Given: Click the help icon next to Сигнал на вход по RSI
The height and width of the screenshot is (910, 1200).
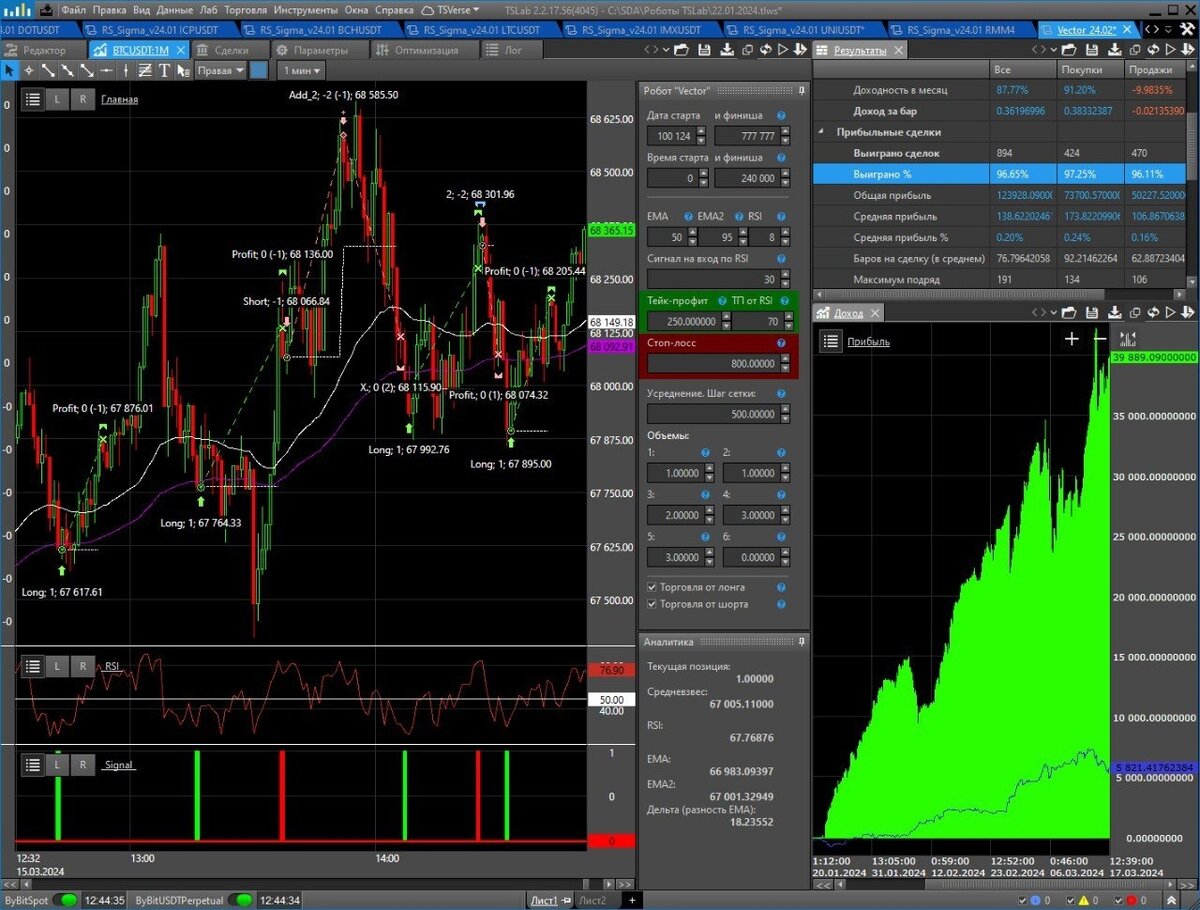Looking at the screenshot, I should coord(782,259).
